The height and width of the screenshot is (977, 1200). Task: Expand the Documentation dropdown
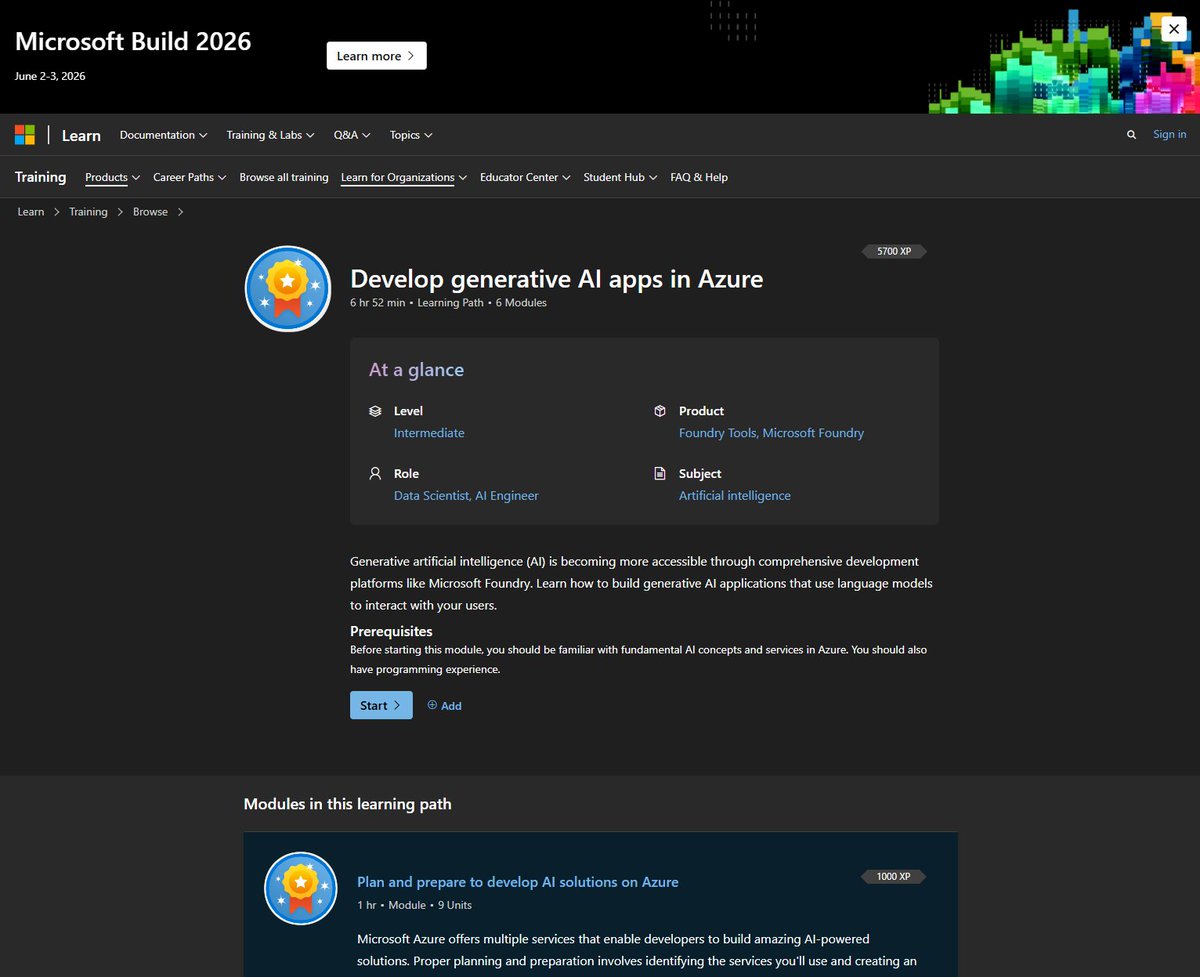(164, 135)
